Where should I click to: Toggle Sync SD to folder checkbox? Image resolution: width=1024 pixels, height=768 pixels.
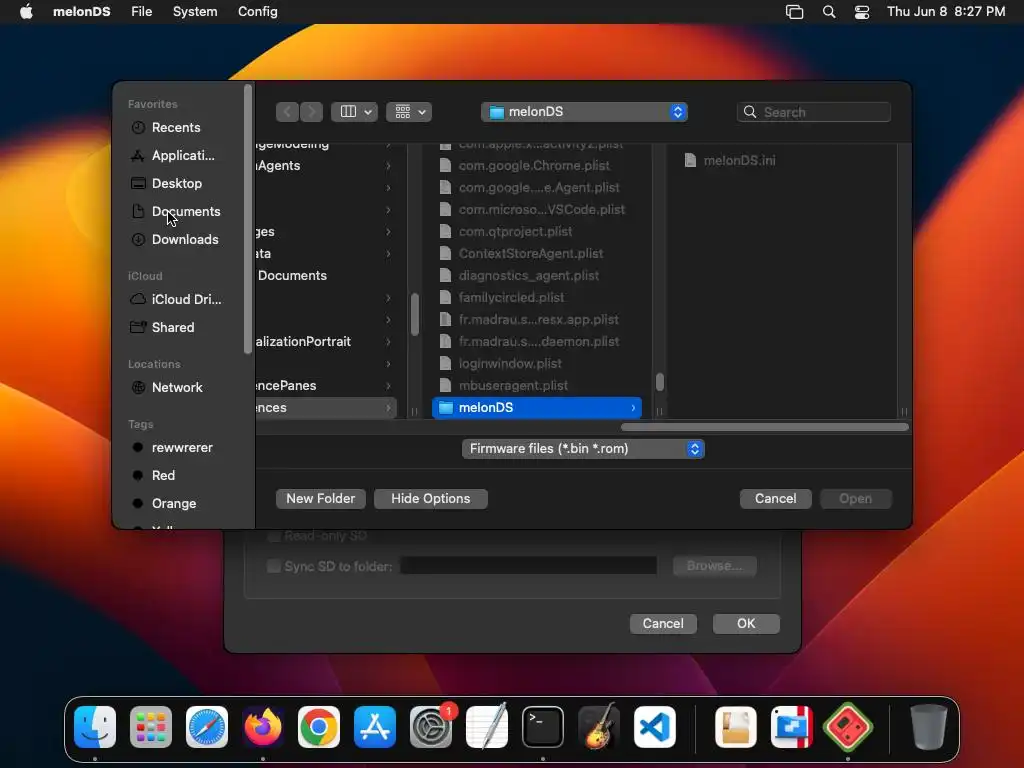click(274, 566)
